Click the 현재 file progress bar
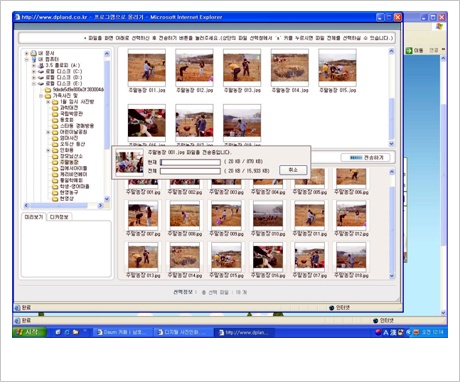This screenshot has width=460, height=382. [190, 162]
